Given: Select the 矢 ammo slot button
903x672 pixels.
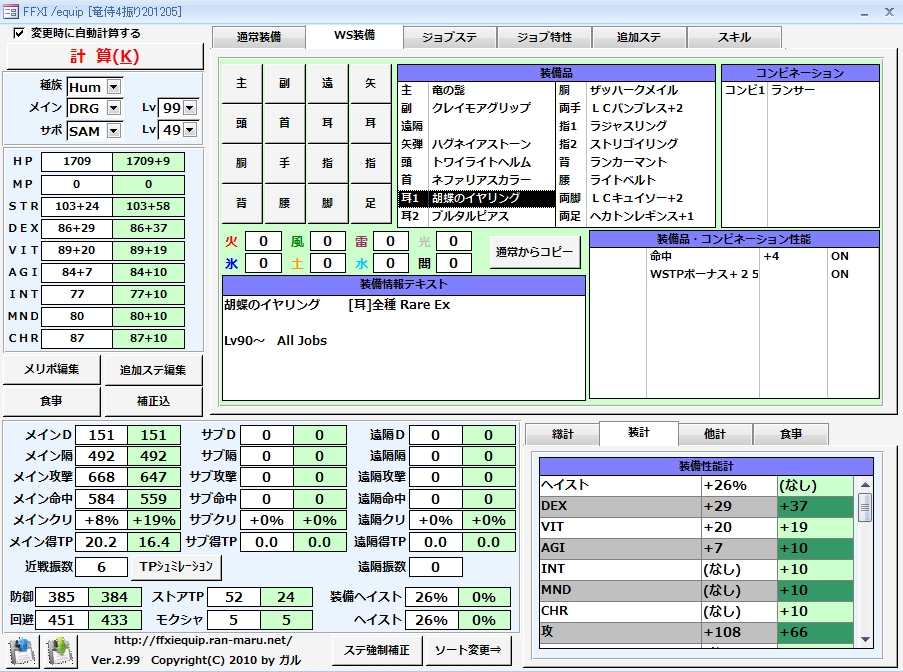Looking at the screenshot, I should coord(370,83).
